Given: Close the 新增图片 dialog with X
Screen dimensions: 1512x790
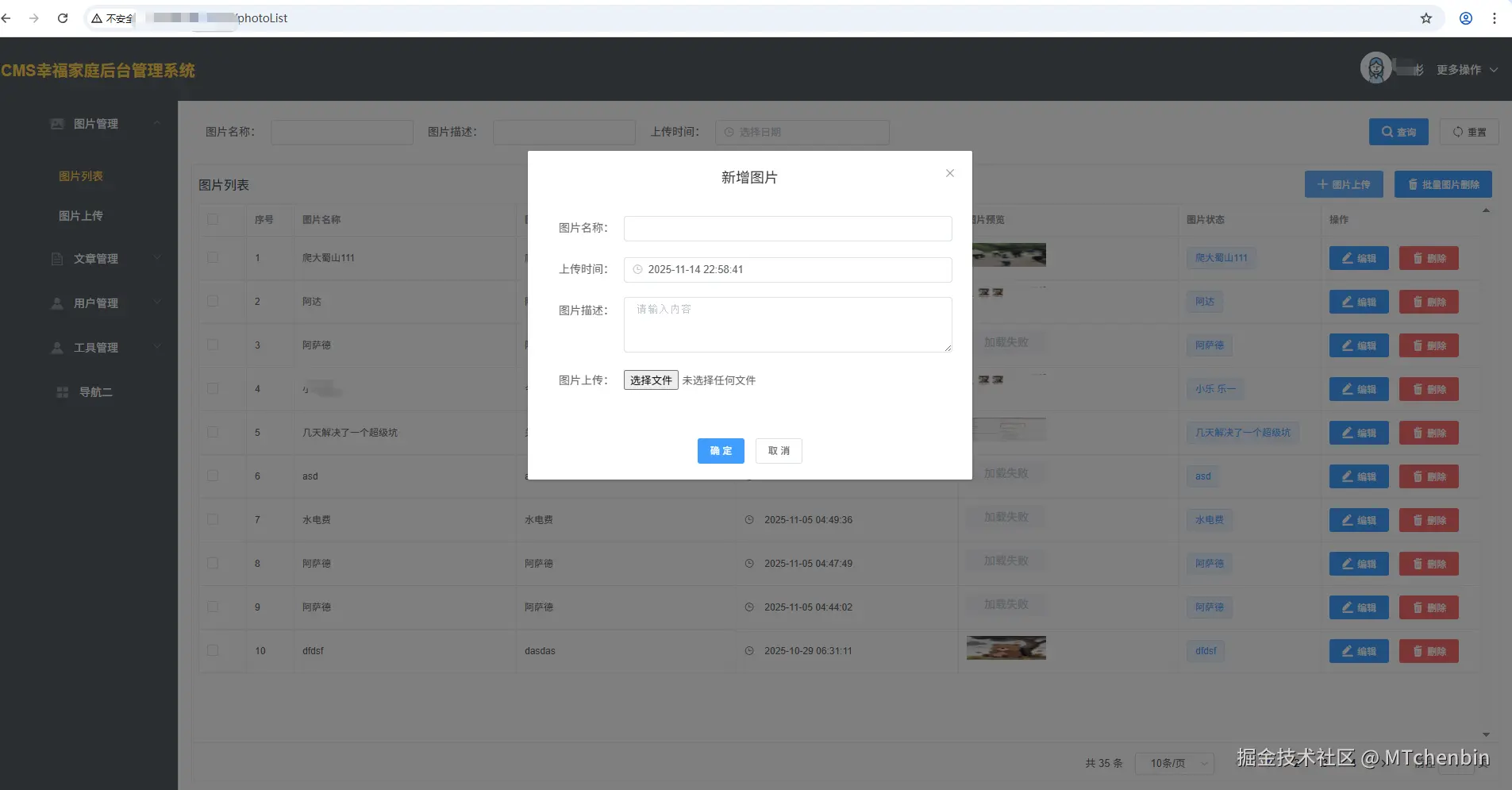Looking at the screenshot, I should click(x=949, y=173).
